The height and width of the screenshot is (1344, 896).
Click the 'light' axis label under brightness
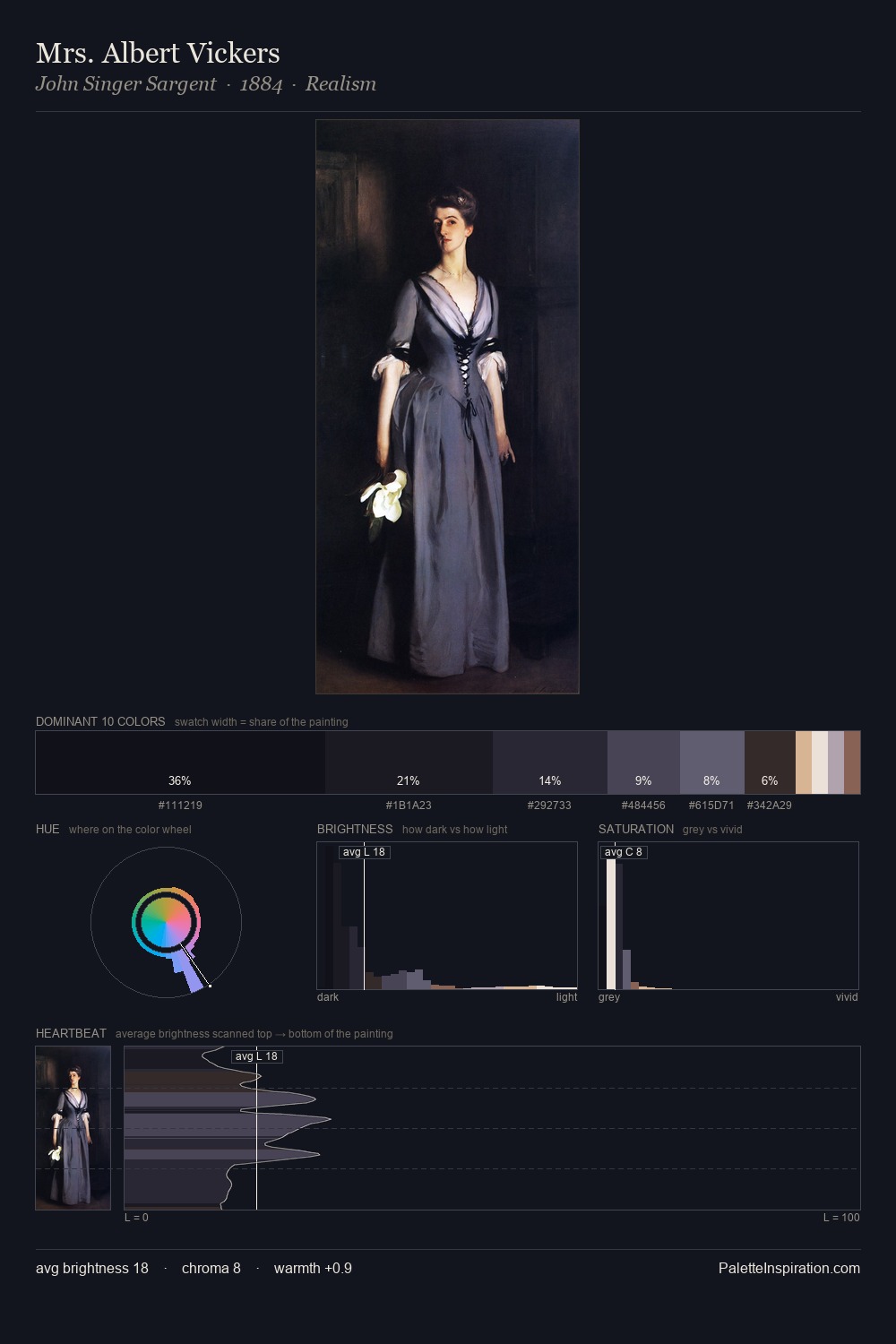[x=566, y=997]
